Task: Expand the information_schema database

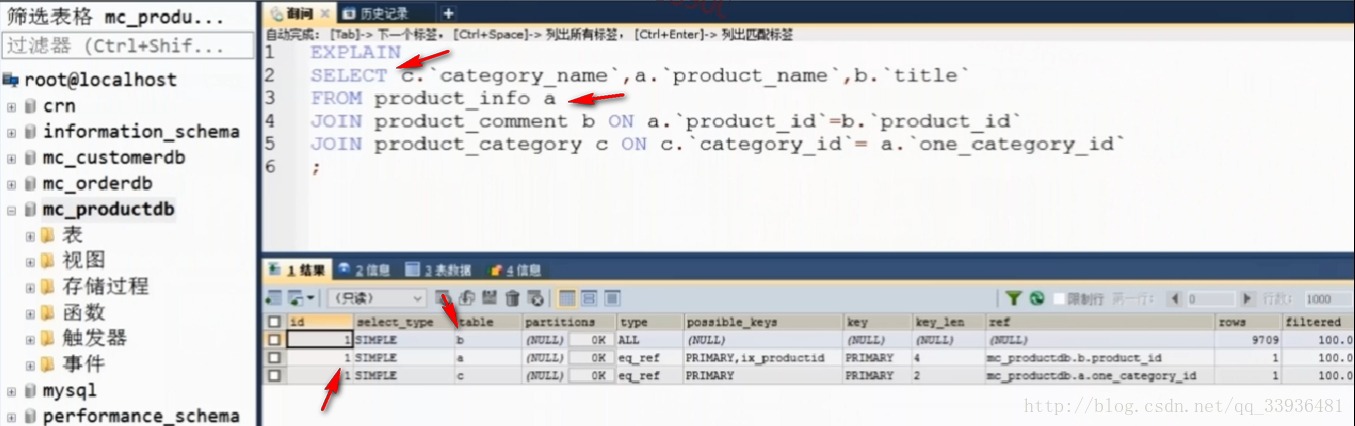Action: click(x=11, y=132)
